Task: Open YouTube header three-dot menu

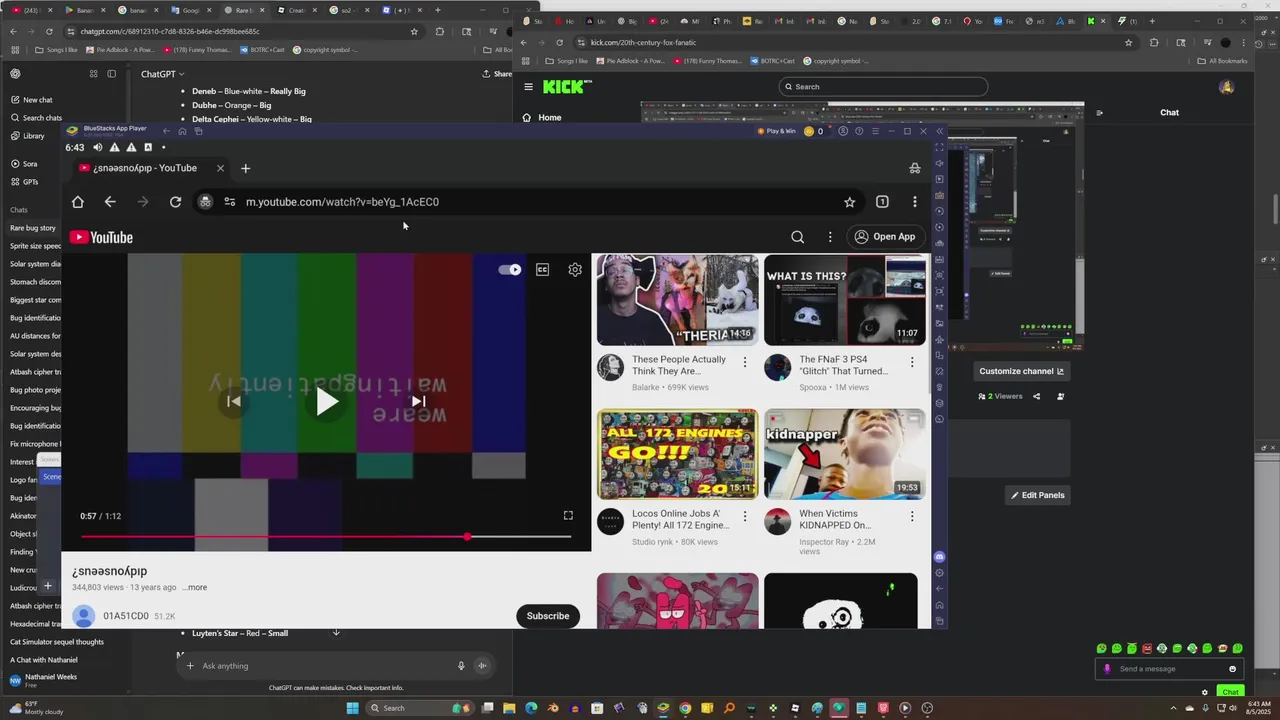Action: [829, 237]
